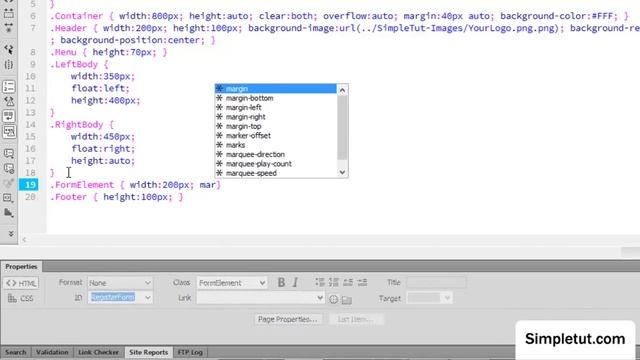This screenshot has height=360, width=640.
Task: Select marquee-speed in the code hint list
Action: [x=276, y=173]
